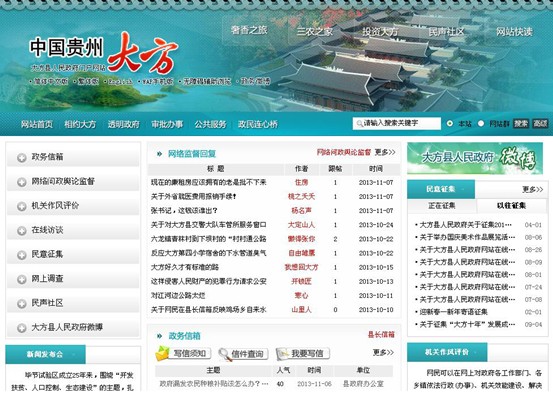The height and width of the screenshot is (395, 553).
Task: Expand 更多>> in 网络监督回复 panel
Action: (385, 152)
